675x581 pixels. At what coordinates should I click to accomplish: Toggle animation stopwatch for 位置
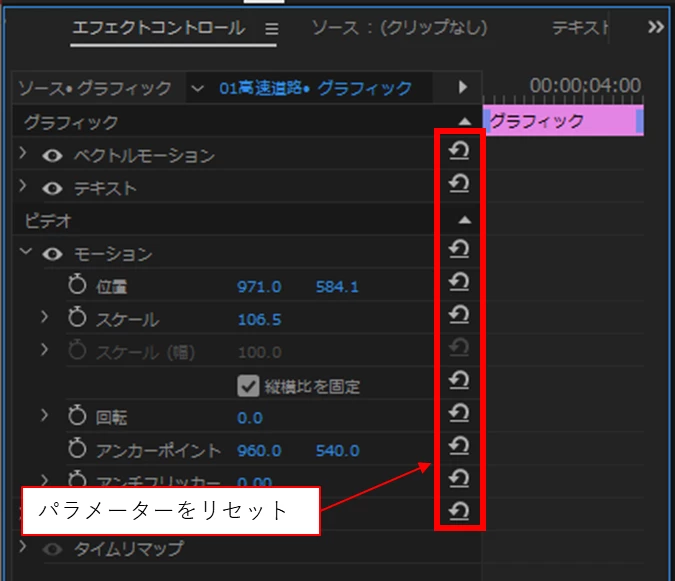[77, 285]
